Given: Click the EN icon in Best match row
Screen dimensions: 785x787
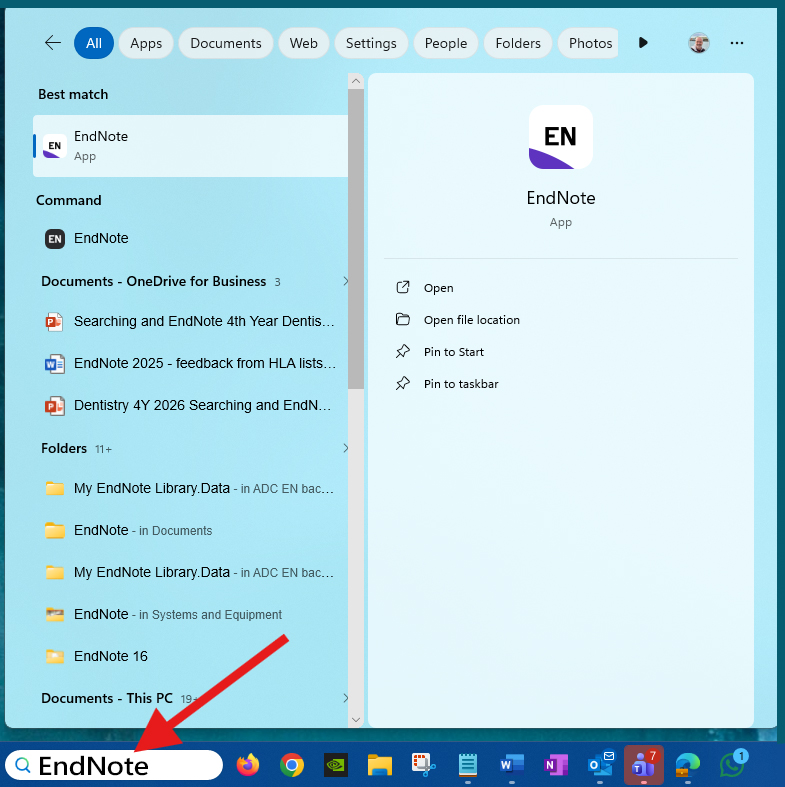Looking at the screenshot, I should pyautogui.click(x=55, y=147).
